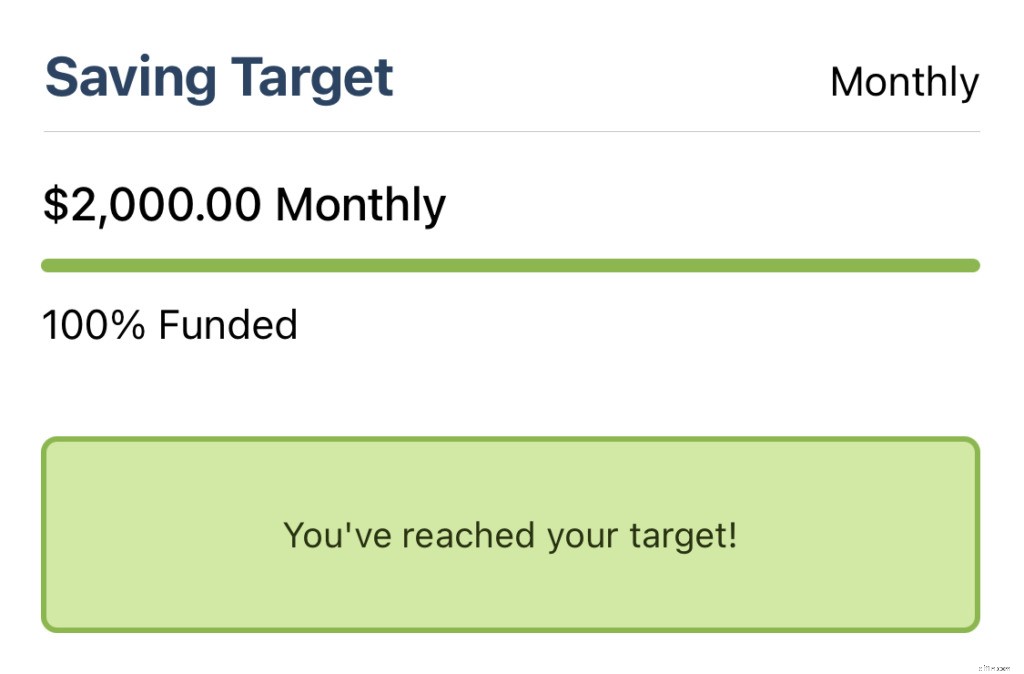Click the word Funded below progress bar
The width and height of the screenshot is (1024, 674).
tap(228, 325)
